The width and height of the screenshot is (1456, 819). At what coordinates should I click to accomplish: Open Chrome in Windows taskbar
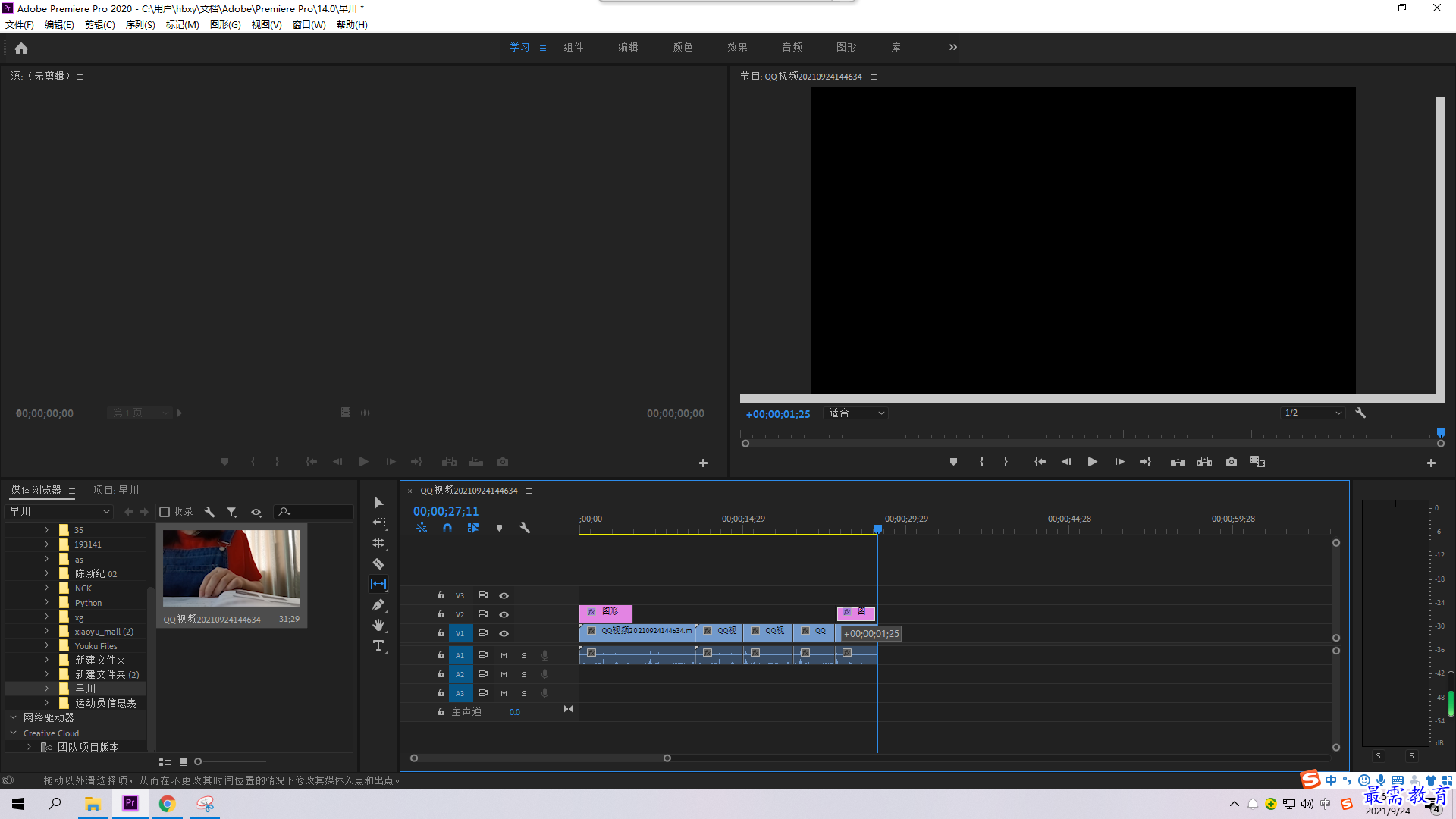click(x=167, y=803)
